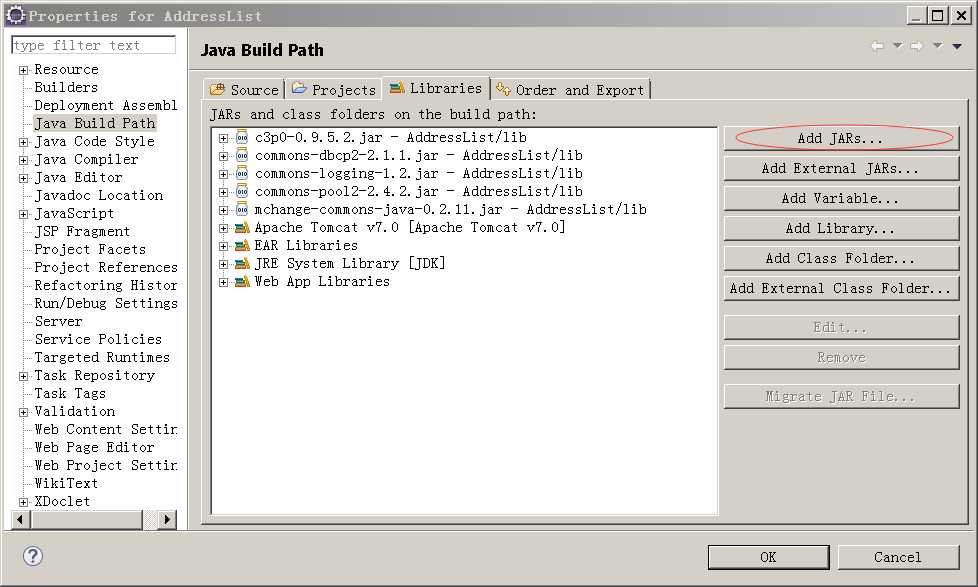Select Java Build Path tree item
The height and width of the screenshot is (587, 978).
click(x=95, y=124)
